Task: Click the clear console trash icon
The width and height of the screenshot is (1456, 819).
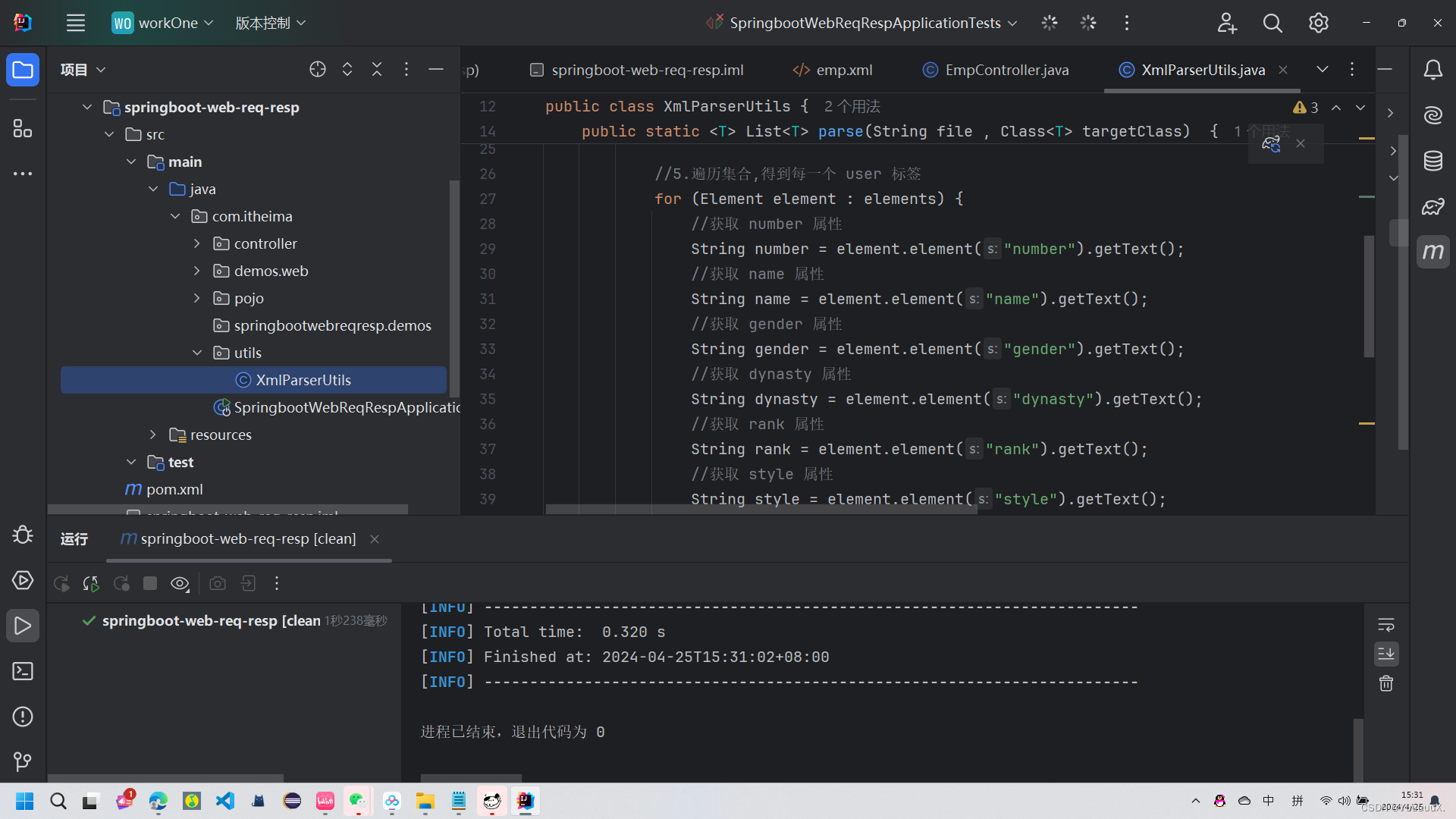Action: click(x=1386, y=683)
